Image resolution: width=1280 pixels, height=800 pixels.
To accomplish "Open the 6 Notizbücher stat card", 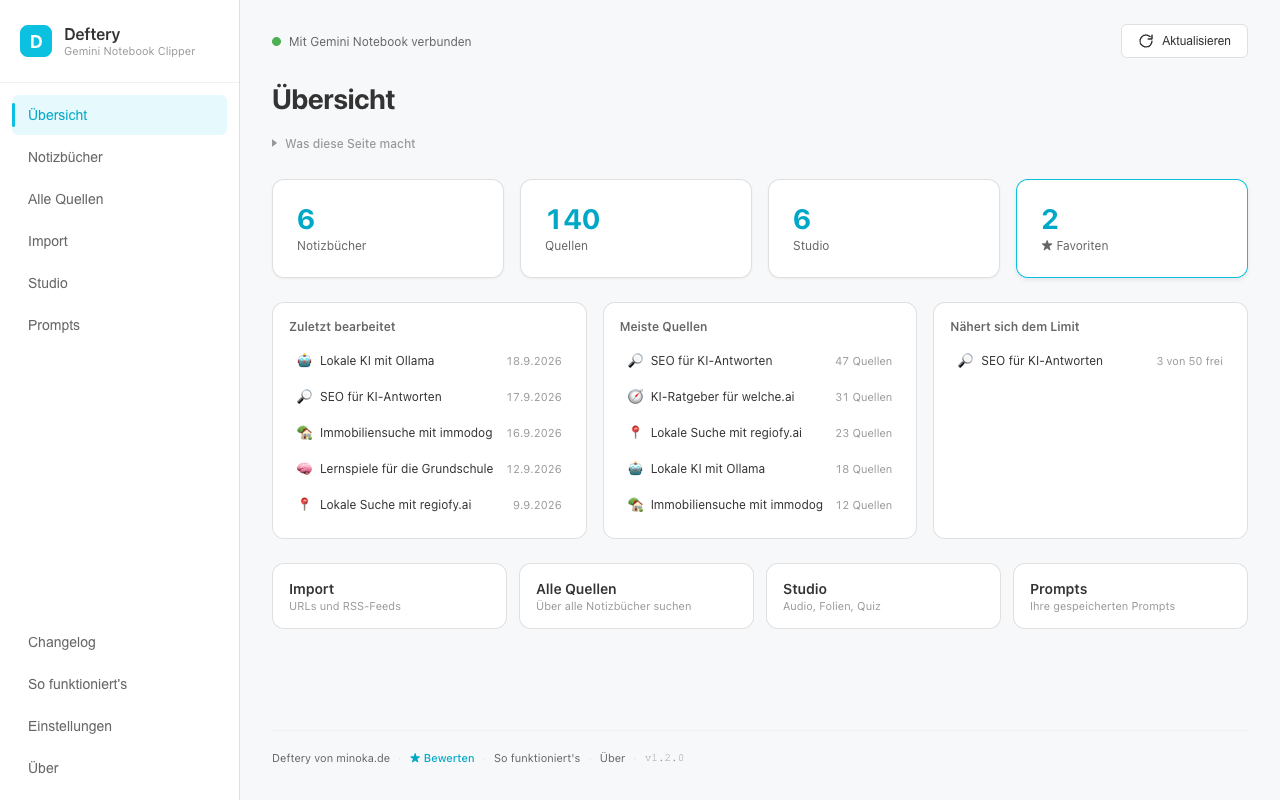I will 388,229.
